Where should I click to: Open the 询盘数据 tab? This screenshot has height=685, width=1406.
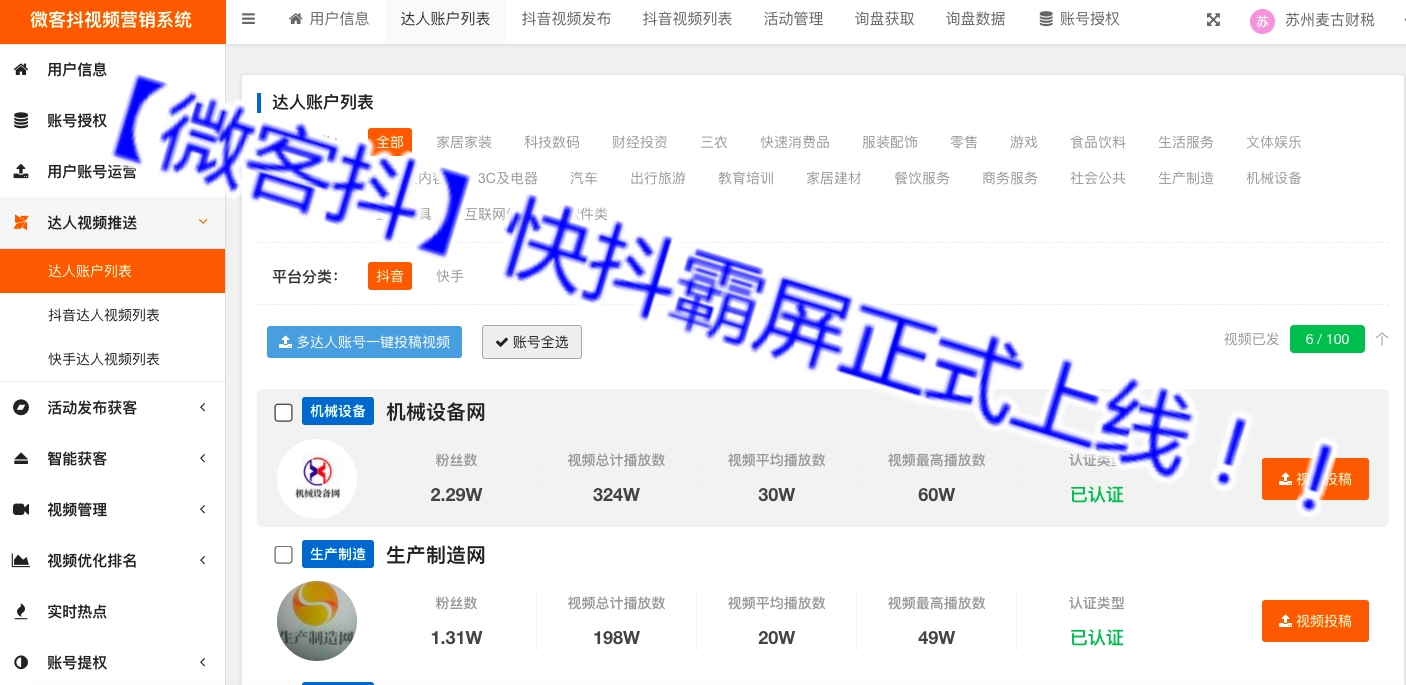[975, 19]
